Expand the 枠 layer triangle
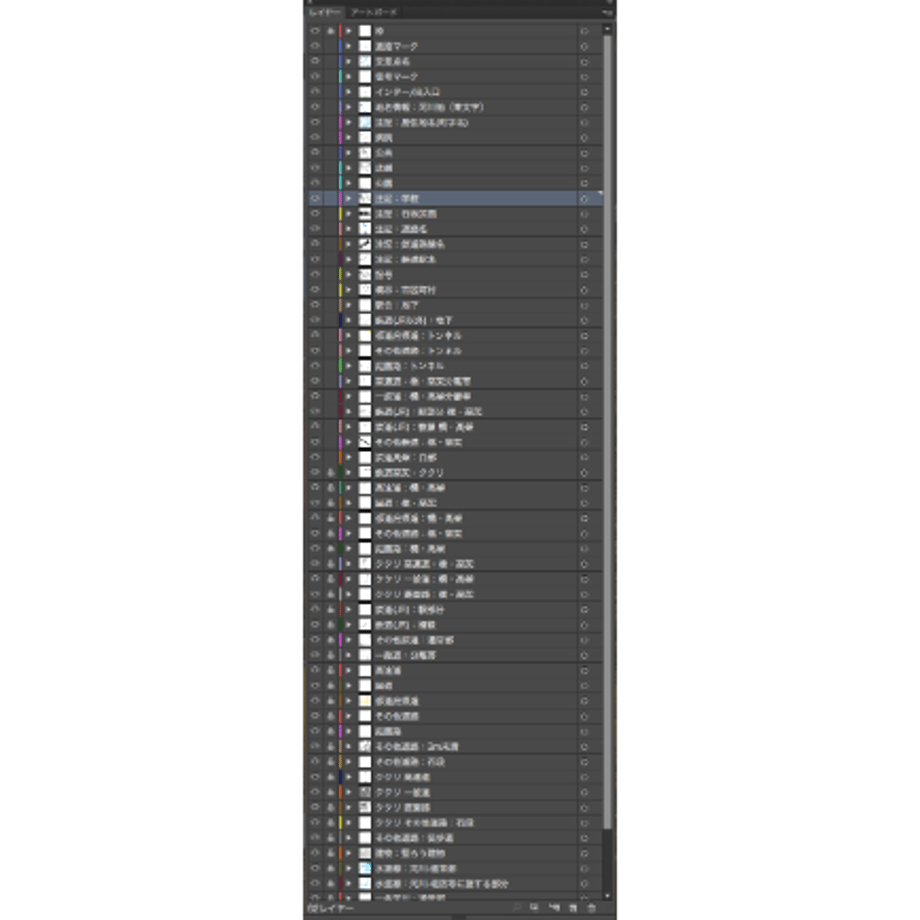This screenshot has height=920, width=920. pyautogui.click(x=349, y=31)
